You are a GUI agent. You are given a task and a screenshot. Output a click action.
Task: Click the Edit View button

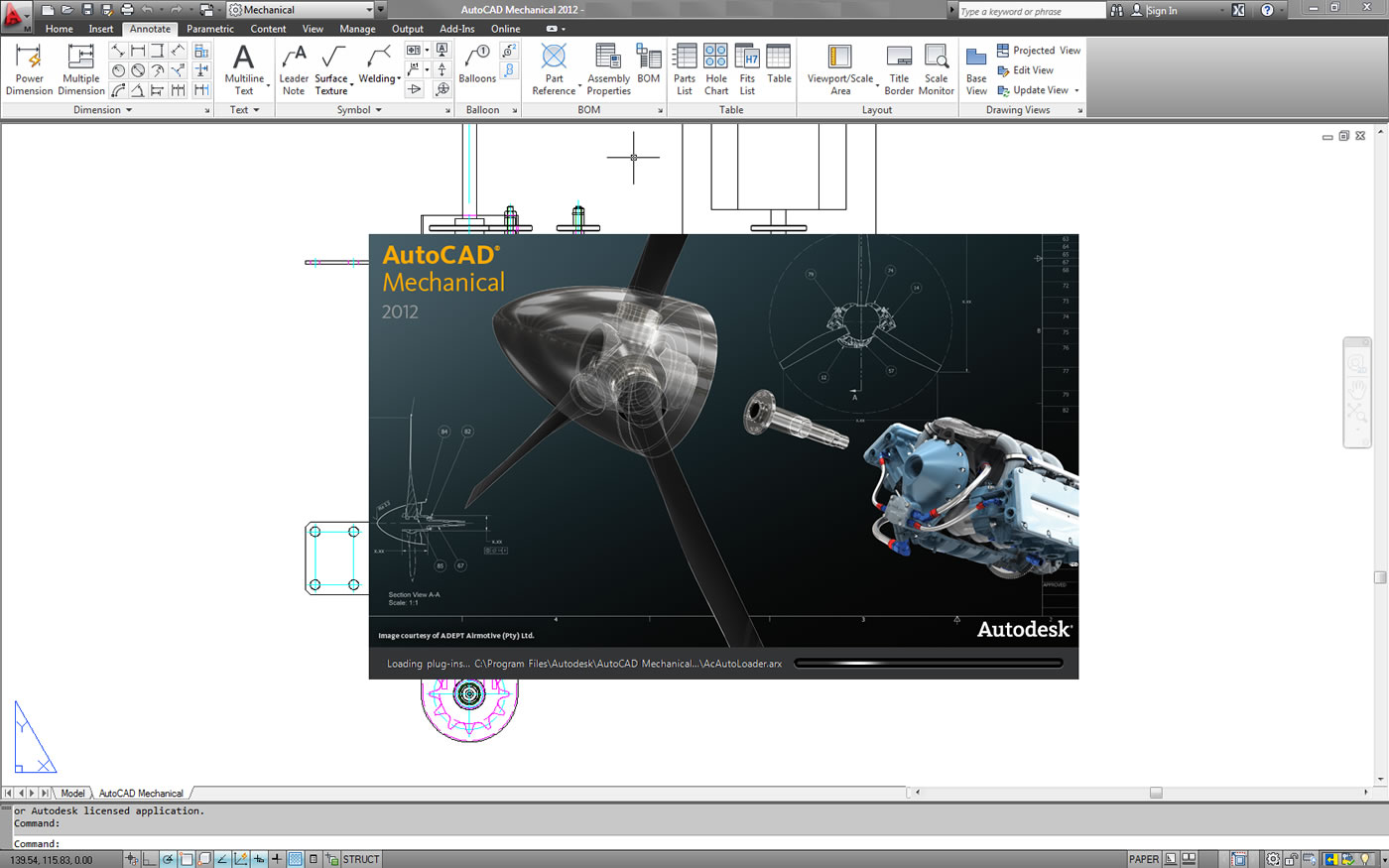pos(1025,70)
